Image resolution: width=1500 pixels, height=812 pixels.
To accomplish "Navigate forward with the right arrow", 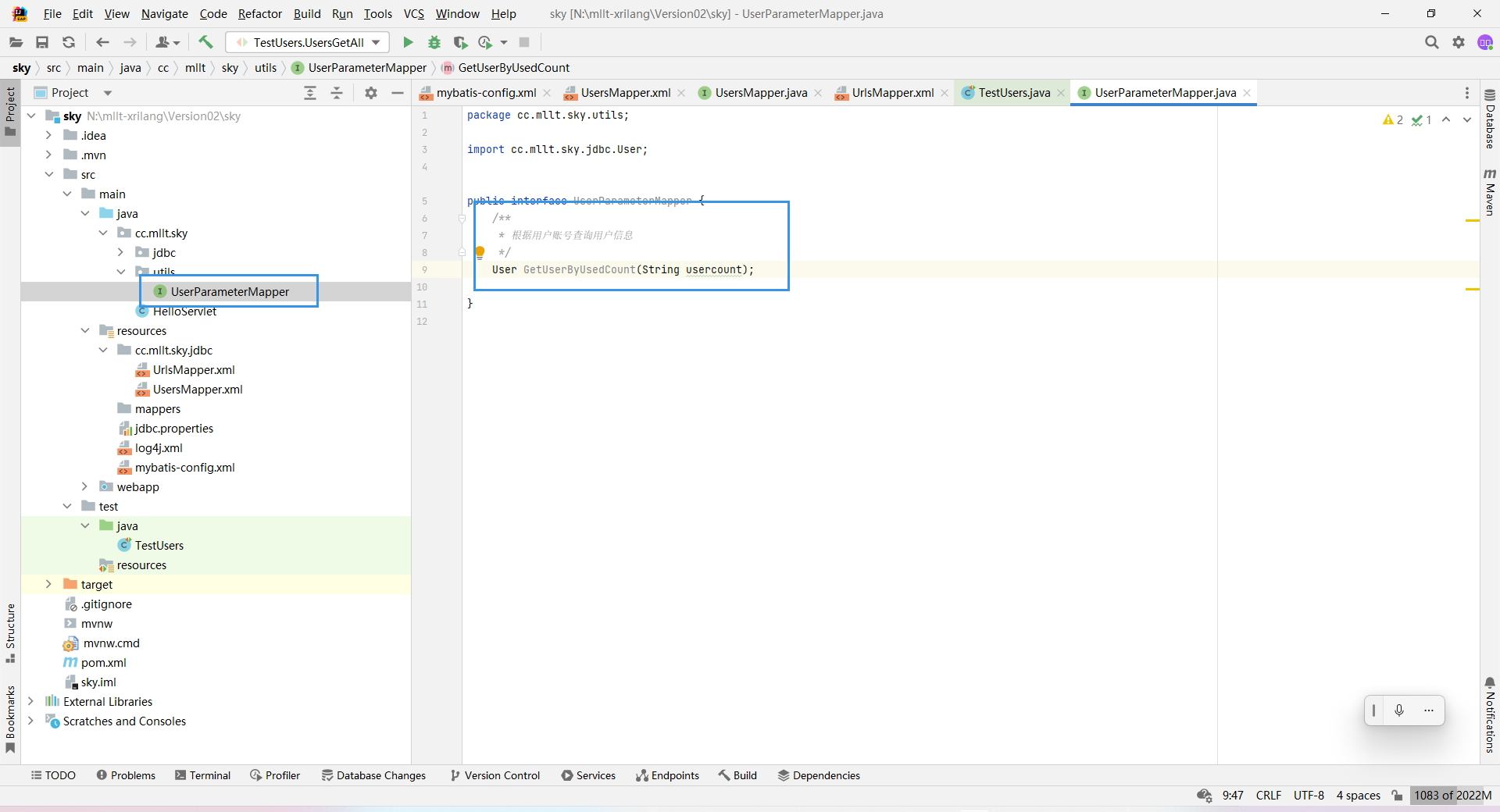I will click(130, 42).
